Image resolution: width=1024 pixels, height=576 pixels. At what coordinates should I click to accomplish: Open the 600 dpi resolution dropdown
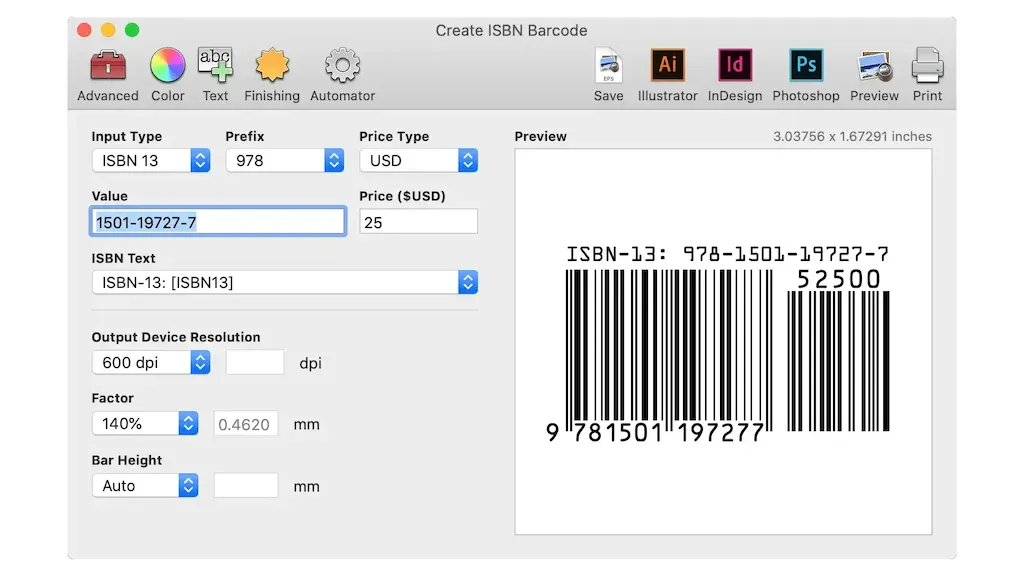coord(151,362)
